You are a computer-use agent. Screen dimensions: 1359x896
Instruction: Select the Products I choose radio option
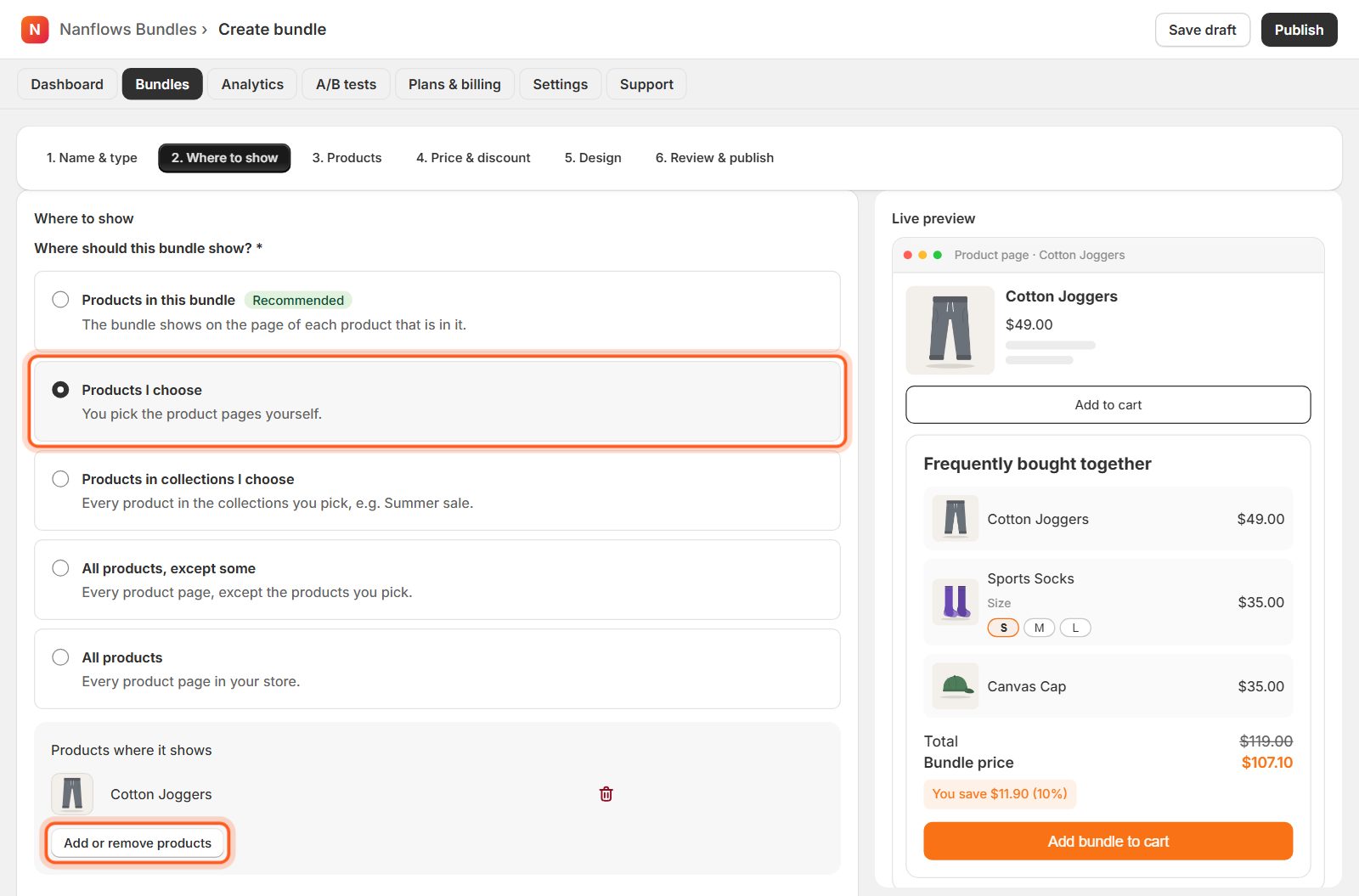pyautogui.click(x=60, y=390)
